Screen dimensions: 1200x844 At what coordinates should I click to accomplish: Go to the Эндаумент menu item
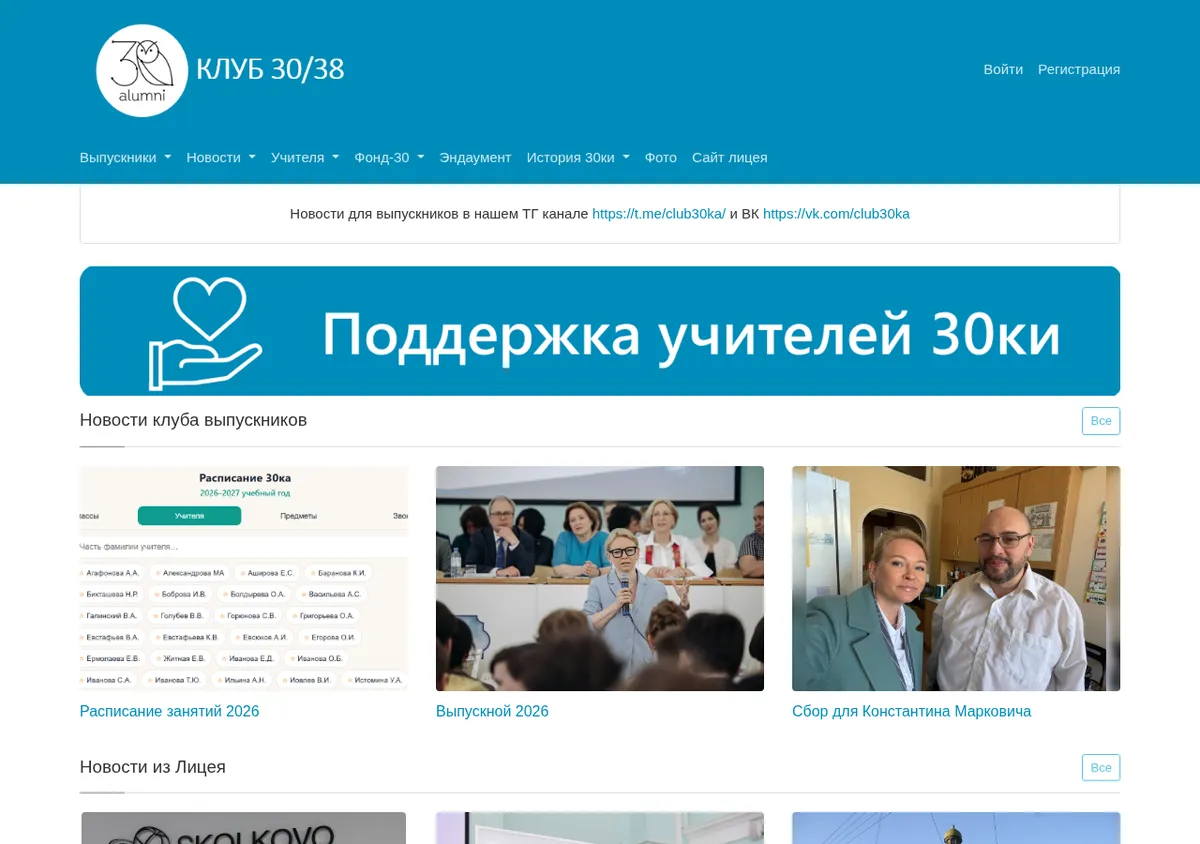click(x=475, y=157)
